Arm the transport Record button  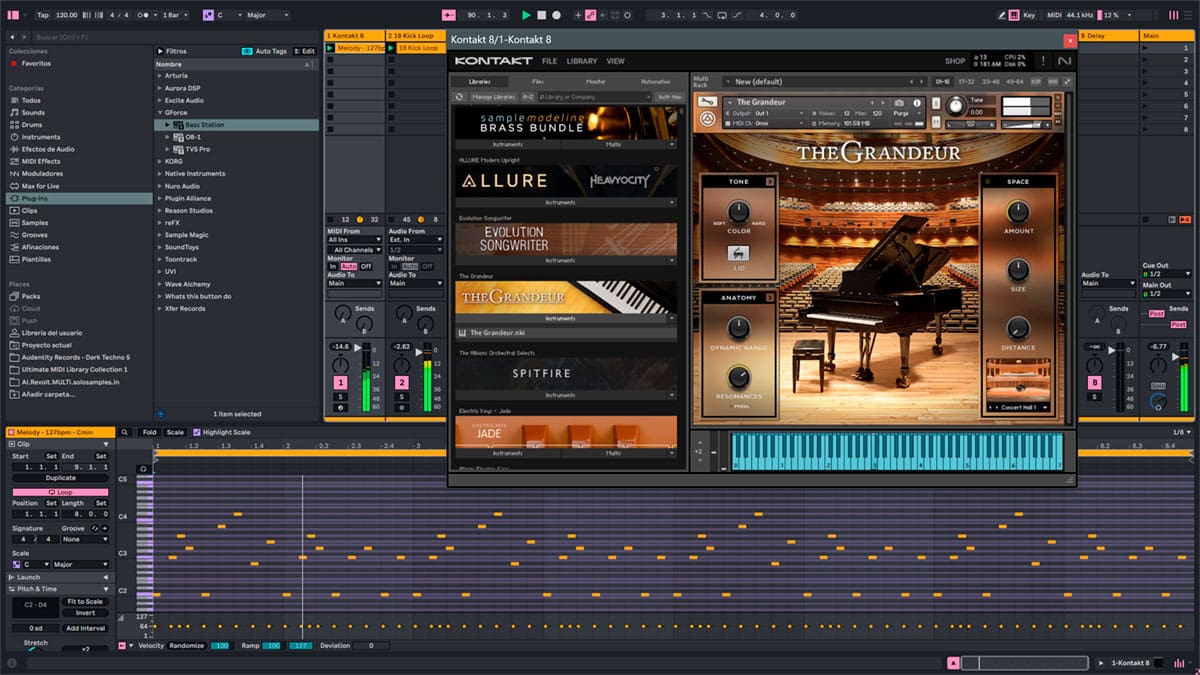pyautogui.click(x=556, y=15)
